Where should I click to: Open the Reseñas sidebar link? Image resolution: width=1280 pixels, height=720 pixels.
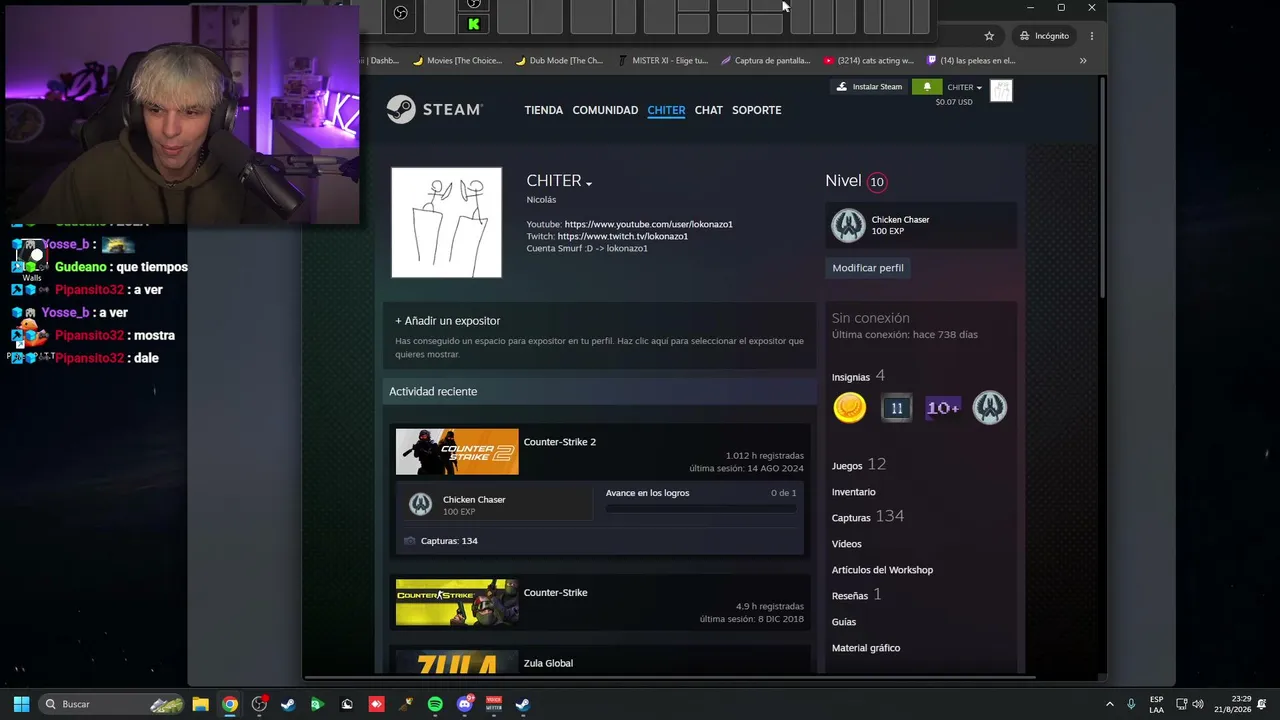tap(857, 595)
